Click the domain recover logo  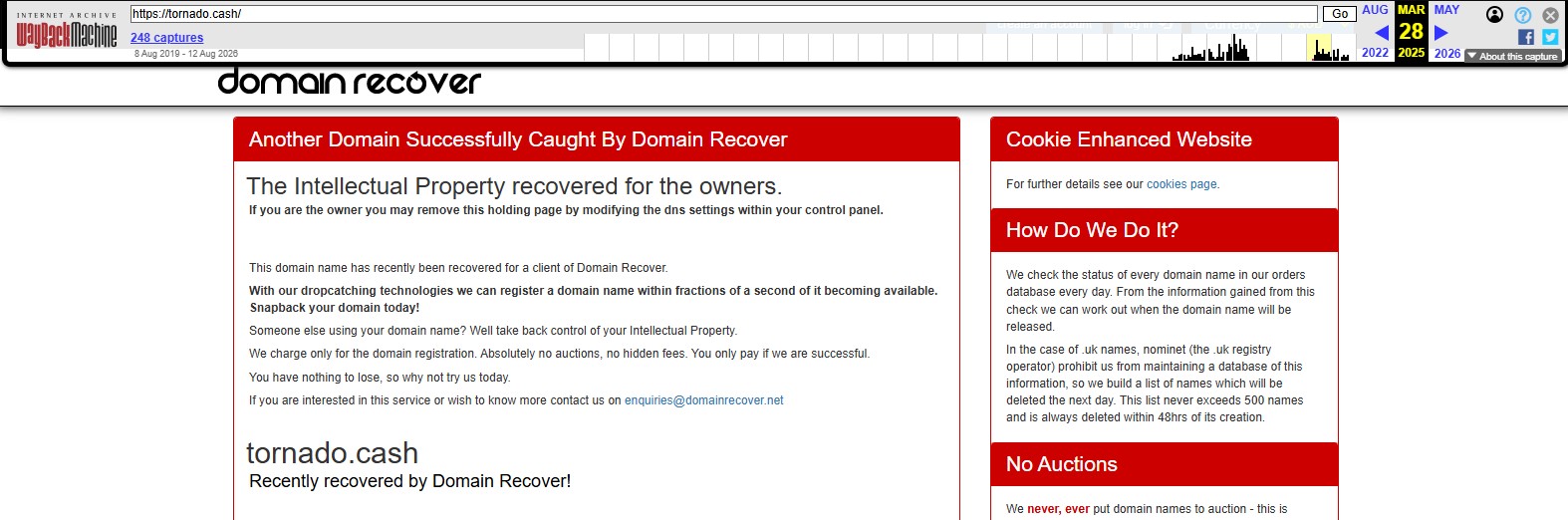[x=349, y=82]
